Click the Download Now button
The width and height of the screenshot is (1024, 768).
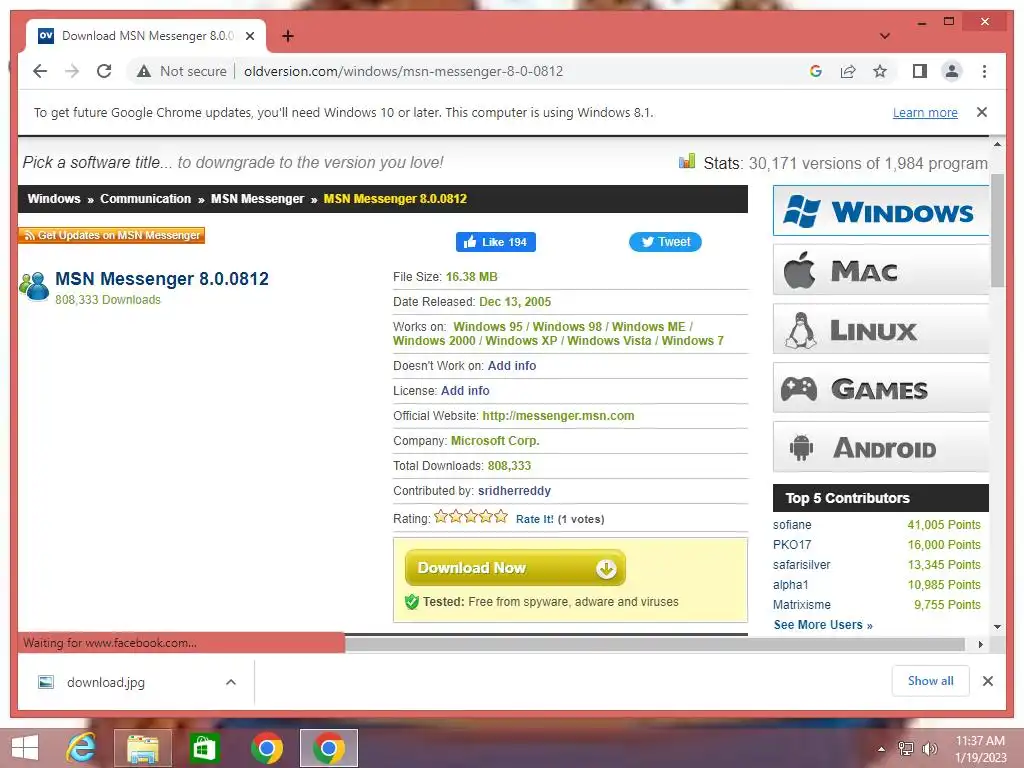click(x=515, y=568)
